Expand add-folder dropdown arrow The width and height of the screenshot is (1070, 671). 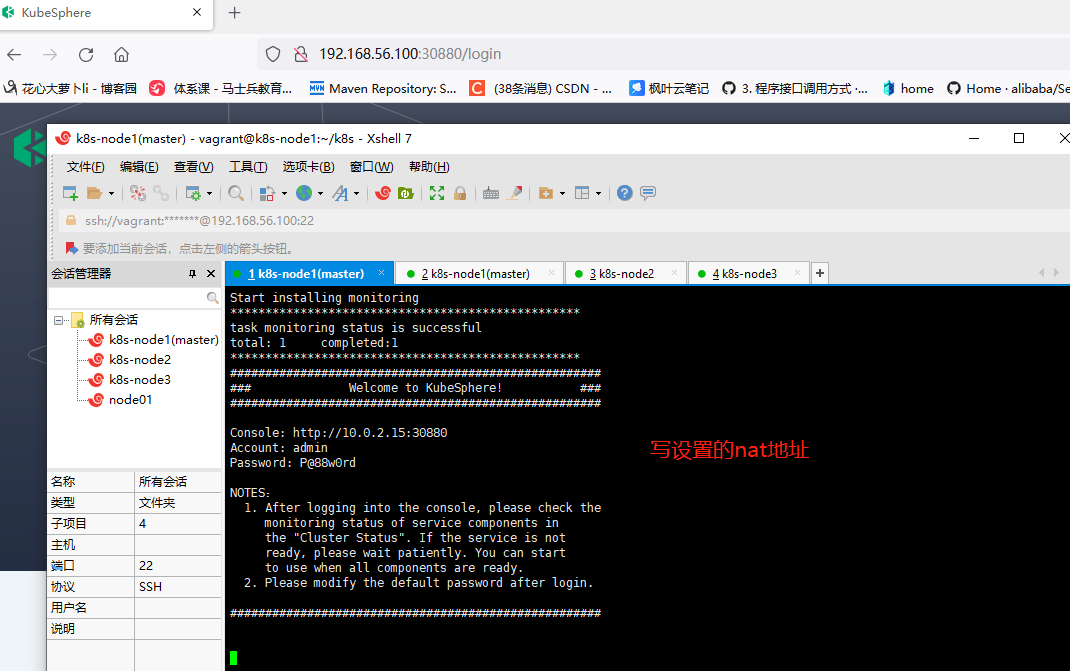tap(562, 194)
